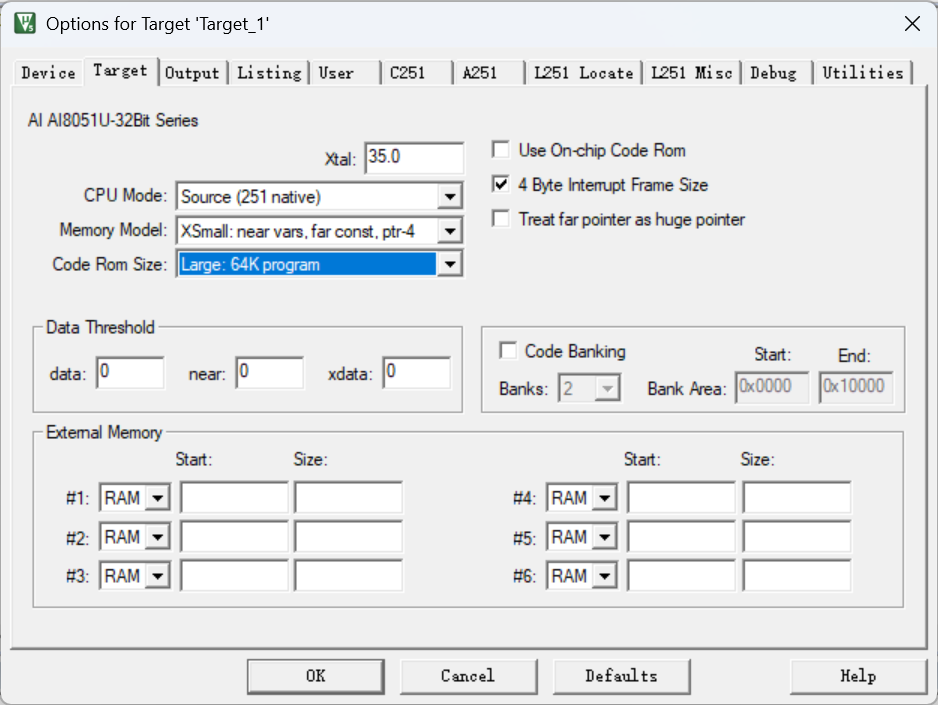Click the 'AI AI8051U-32Bit Series' device label
938x705 pixels.
point(113,120)
